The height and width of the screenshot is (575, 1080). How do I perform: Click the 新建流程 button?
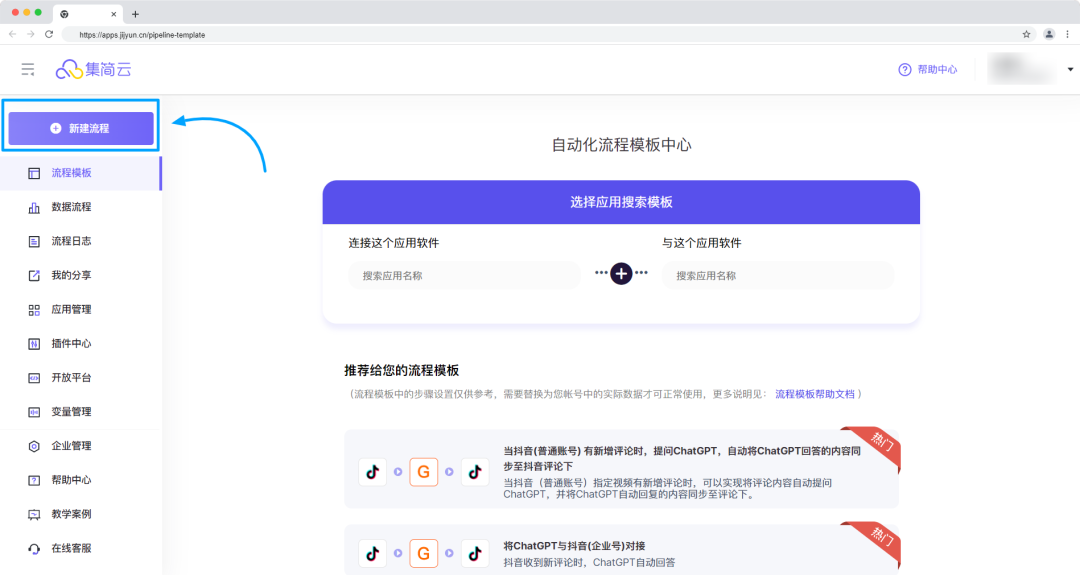click(81, 128)
